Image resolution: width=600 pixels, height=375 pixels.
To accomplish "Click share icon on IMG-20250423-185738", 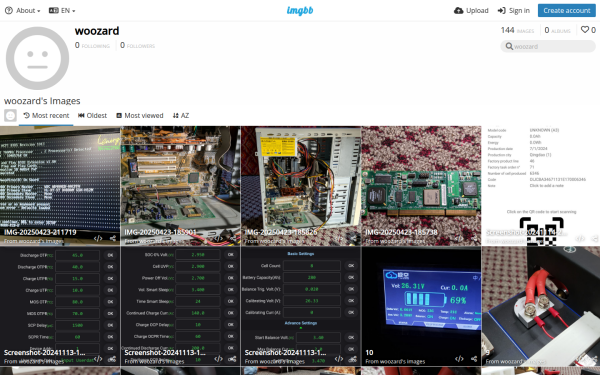I will click(474, 238).
